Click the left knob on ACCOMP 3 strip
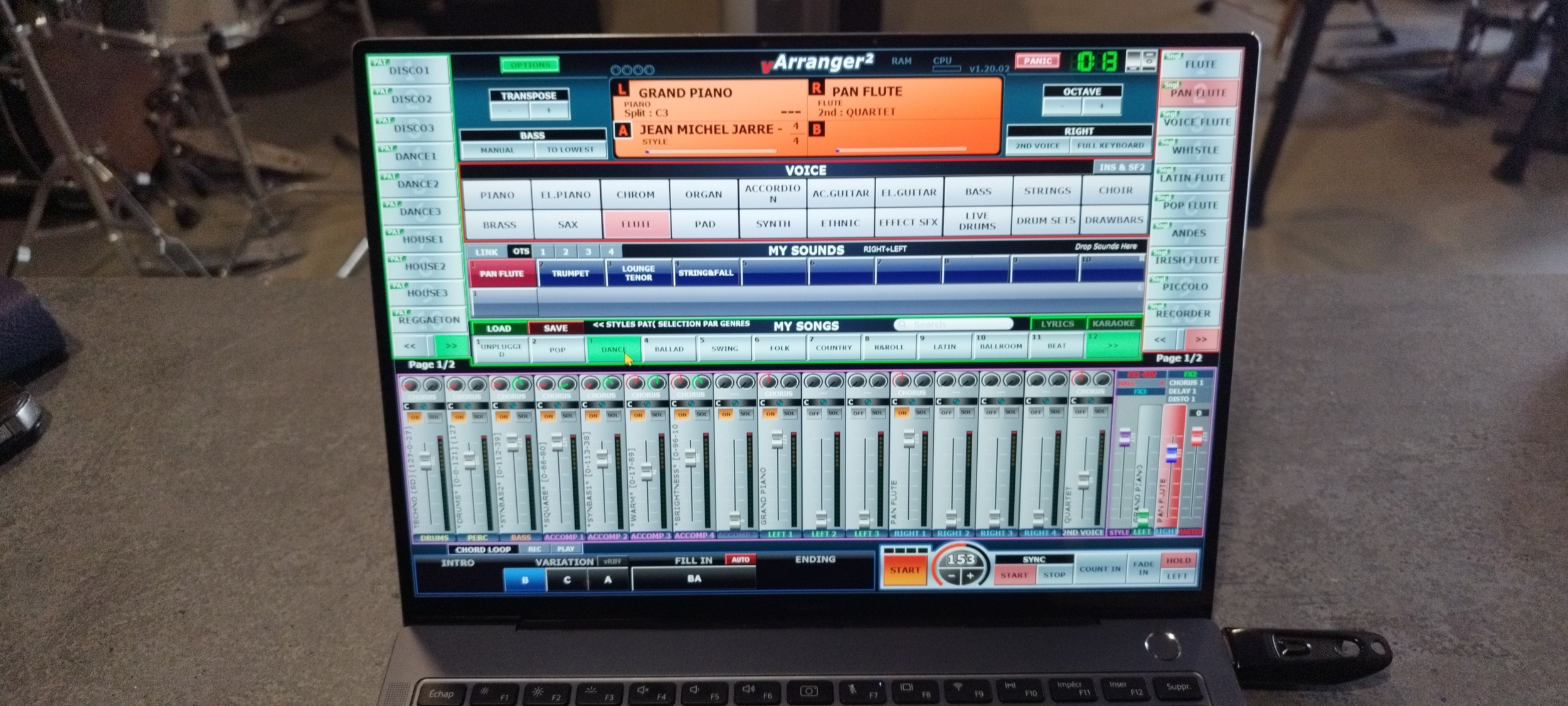Image resolution: width=1568 pixels, height=706 pixels. point(635,383)
